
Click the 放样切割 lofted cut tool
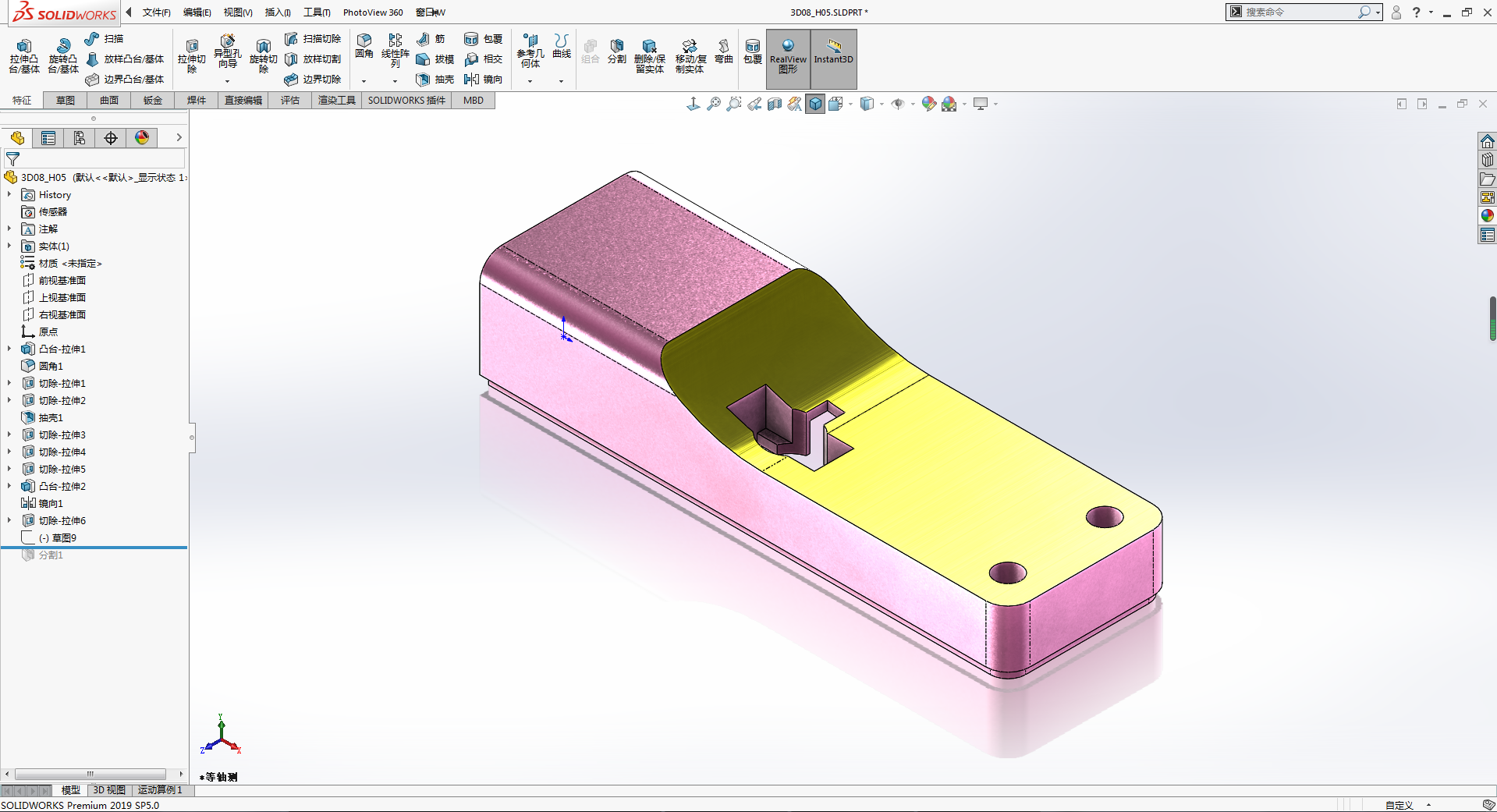point(313,59)
